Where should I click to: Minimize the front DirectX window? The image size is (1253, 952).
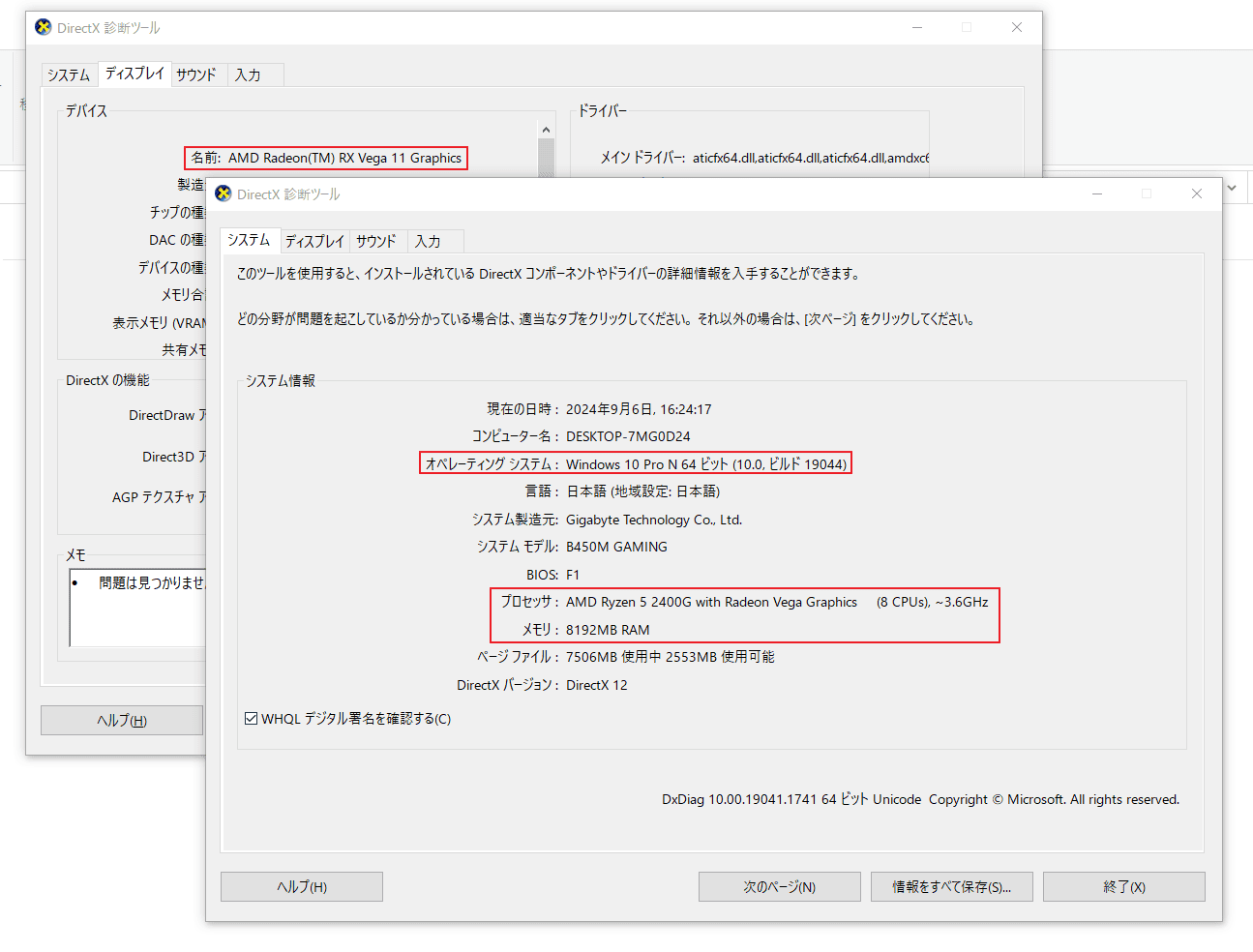point(1097,193)
